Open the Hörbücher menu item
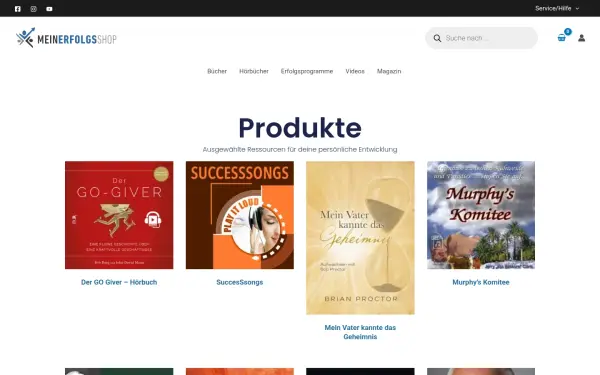Image resolution: width=600 pixels, height=375 pixels. click(254, 71)
